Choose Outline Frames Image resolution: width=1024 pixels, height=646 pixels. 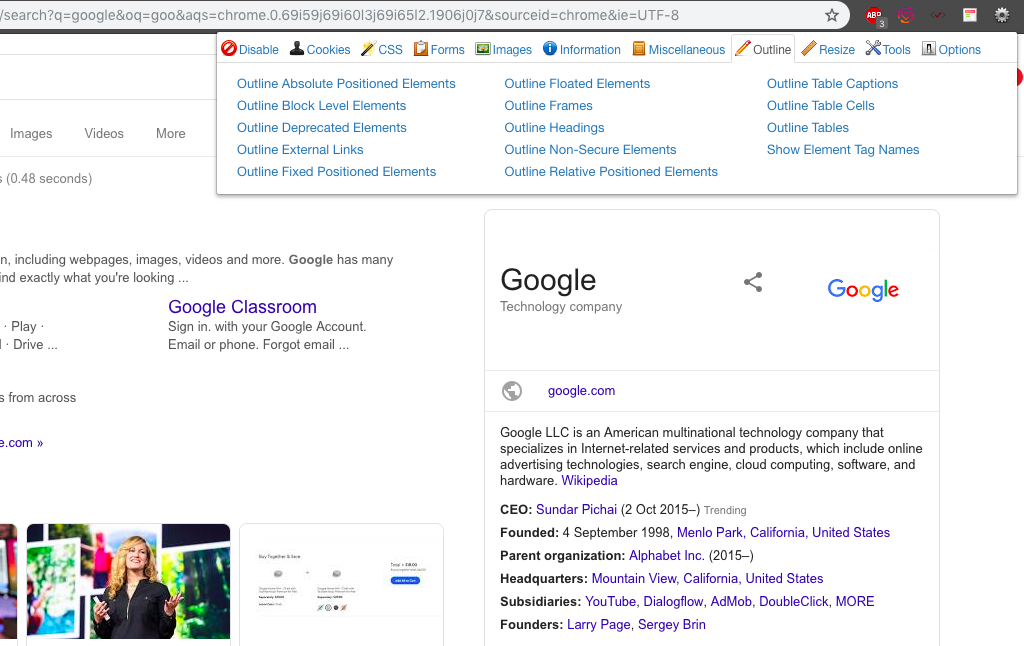(549, 106)
